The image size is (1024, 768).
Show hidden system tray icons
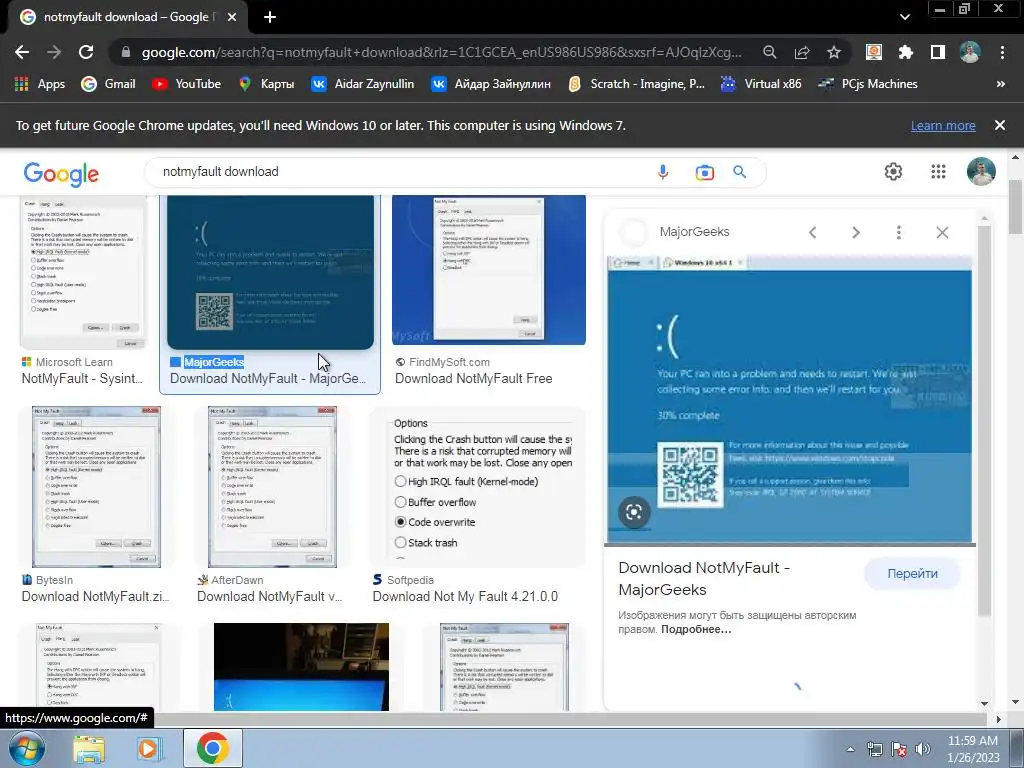pos(850,749)
